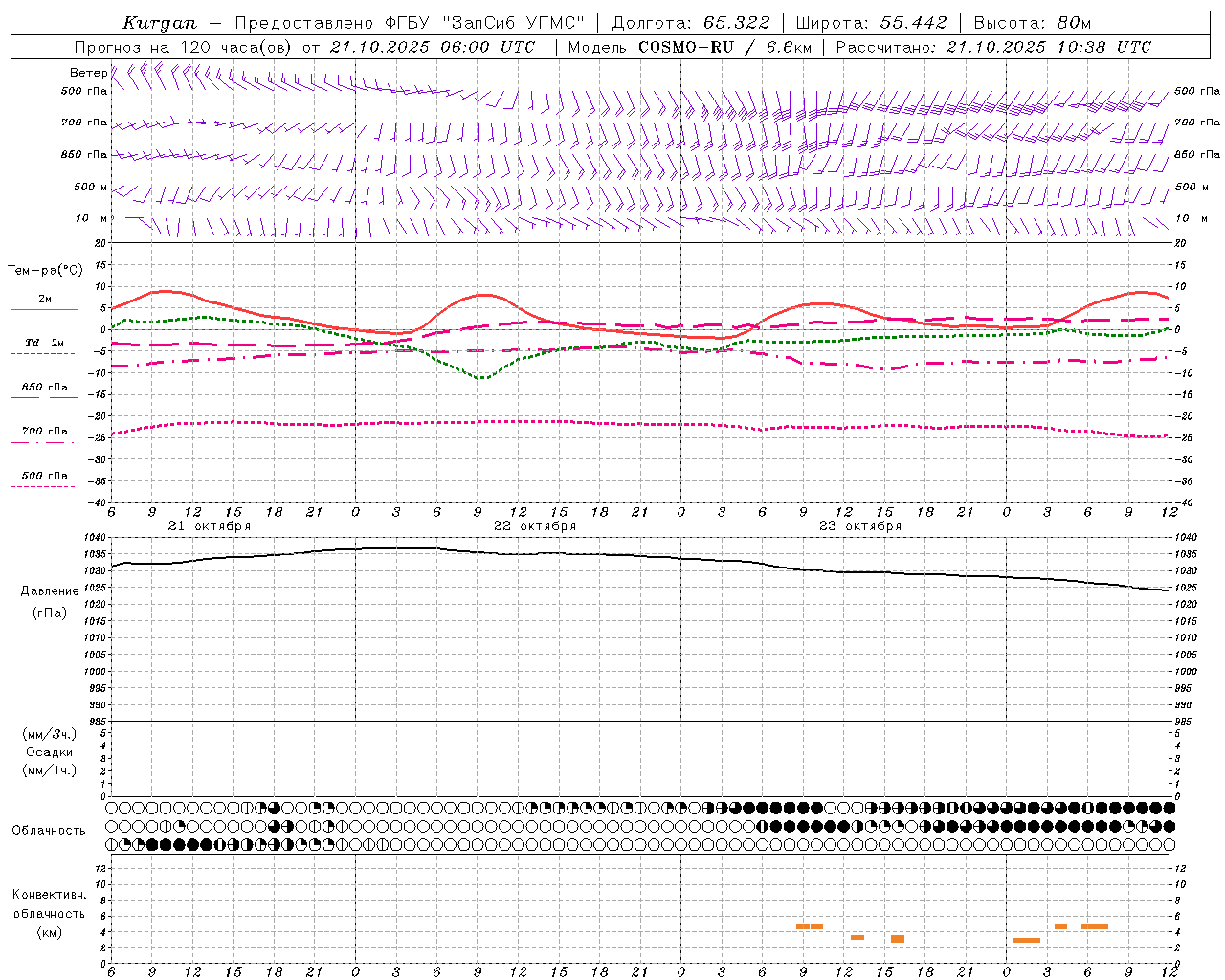Click the "Тем-ра(°C)" temperature label
The height and width of the screenshot is (980, 1225).
click(x=45, y=271)
